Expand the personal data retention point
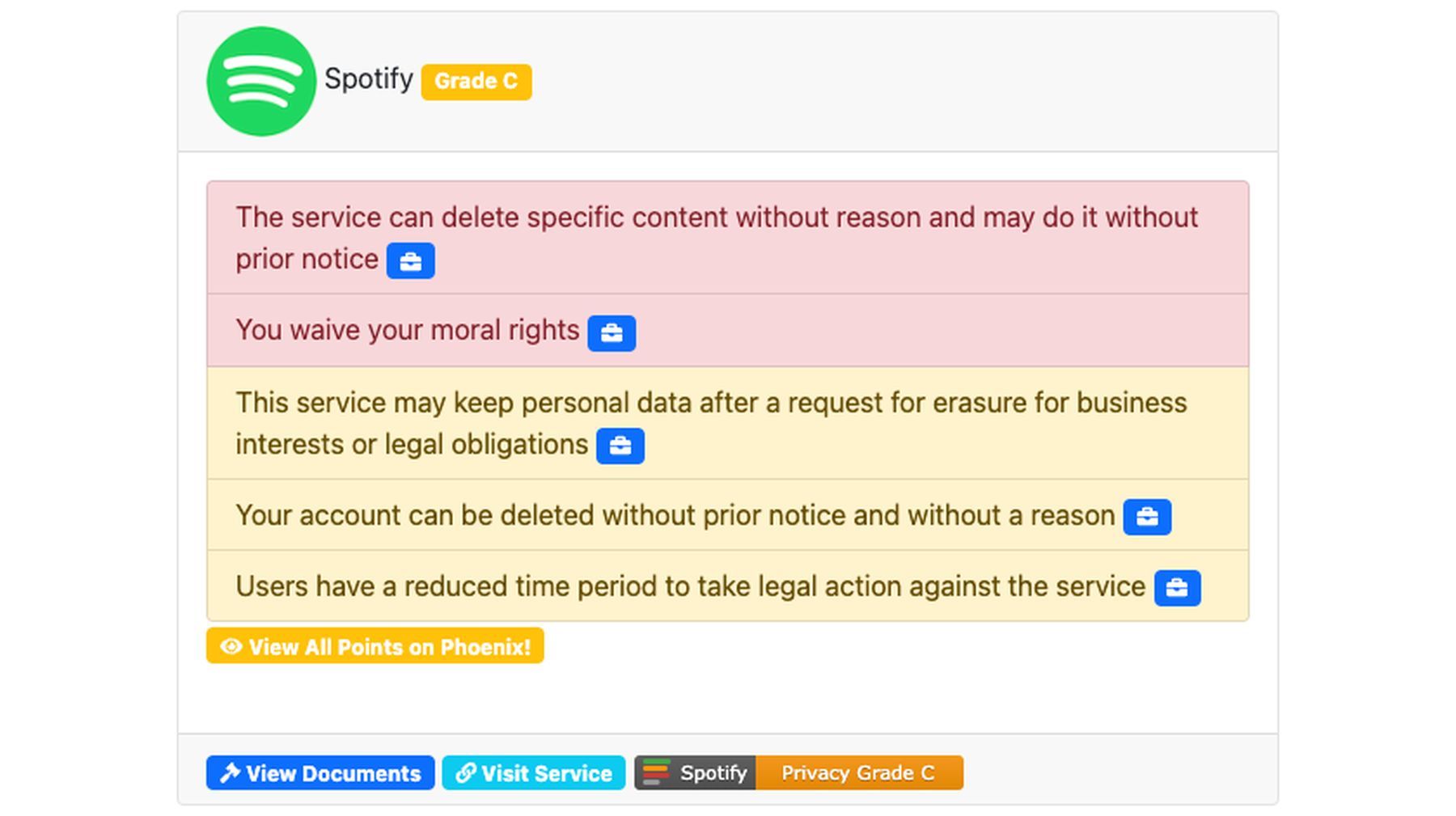Viewport: 1456px width, 816px height. tap(728, 422)
